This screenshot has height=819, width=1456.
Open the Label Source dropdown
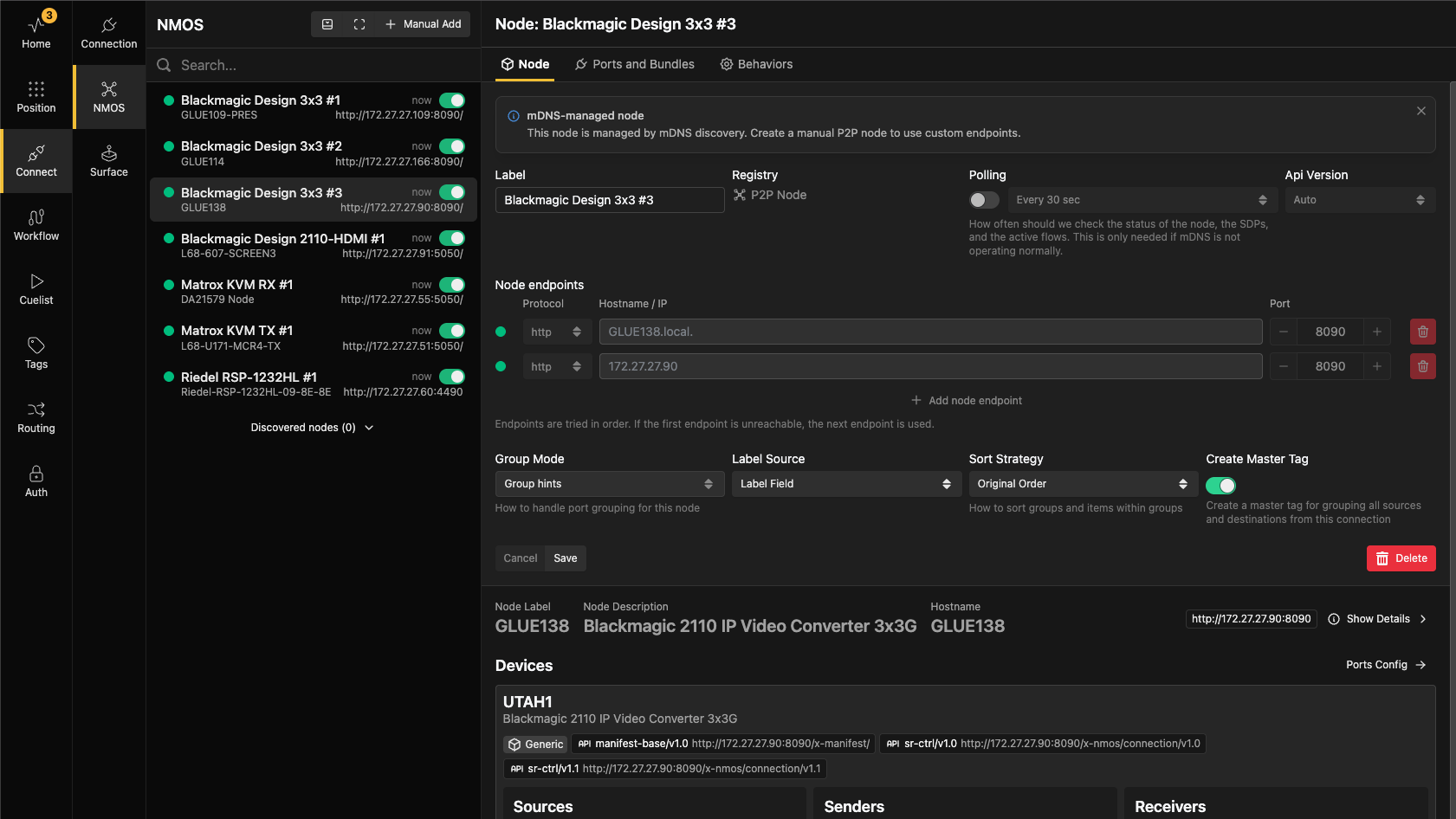click(846, 484)
